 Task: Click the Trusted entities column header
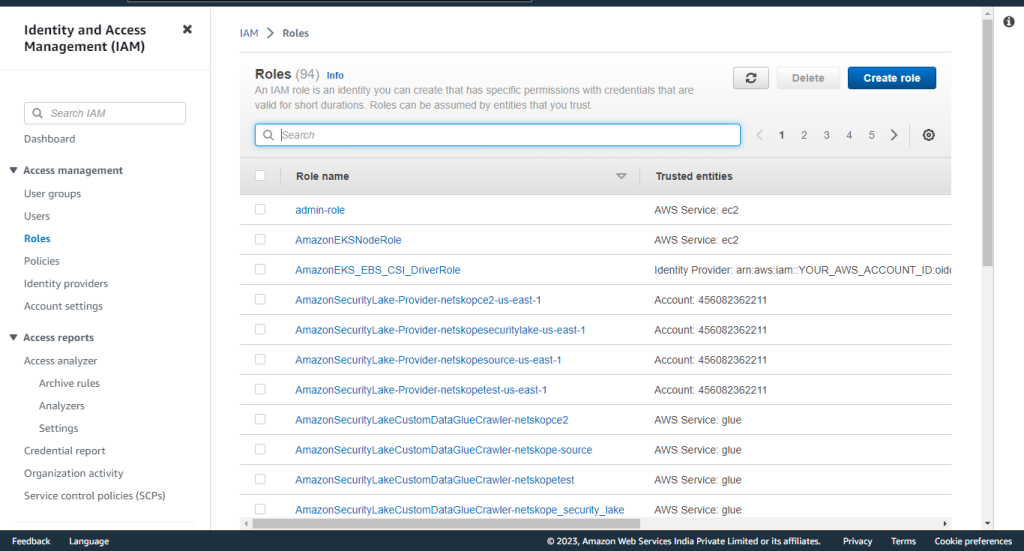[694, 176]
